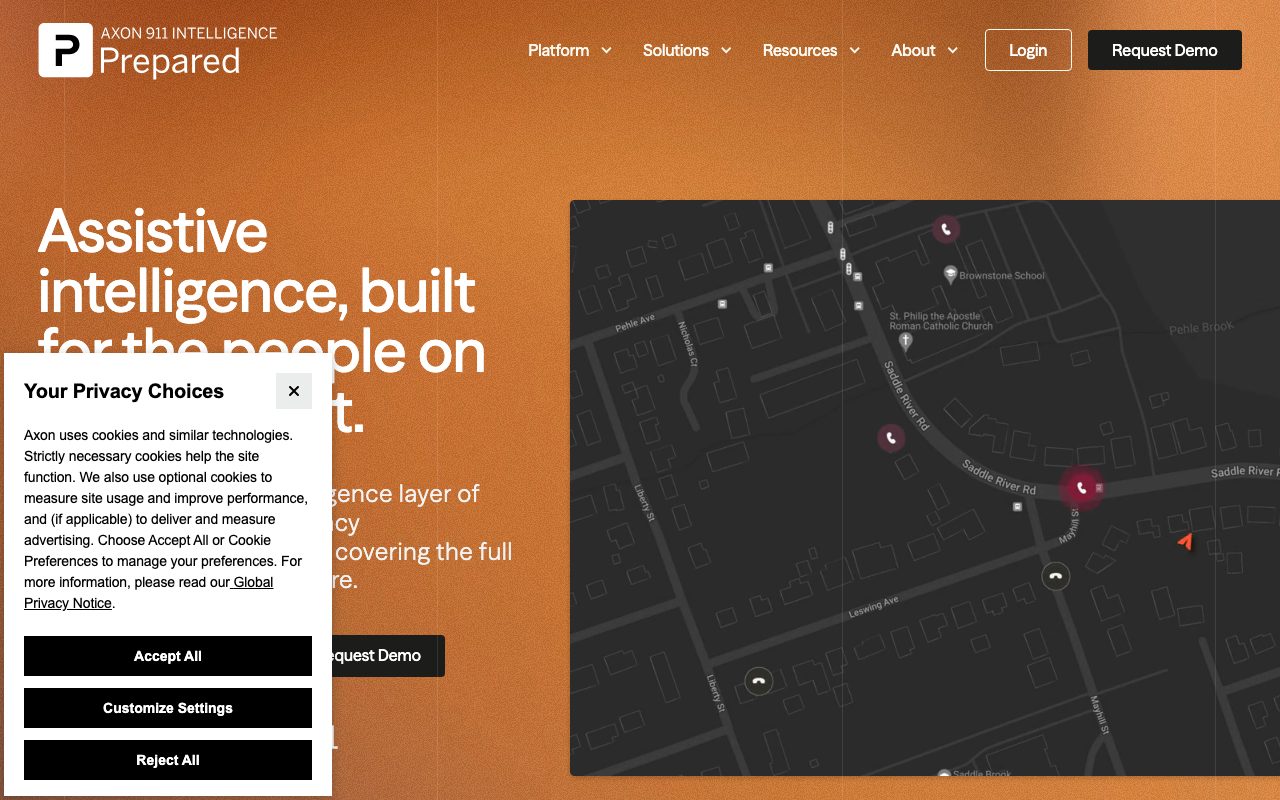Click the phone call marker near Brownstone School

click(x=946, y=229)
